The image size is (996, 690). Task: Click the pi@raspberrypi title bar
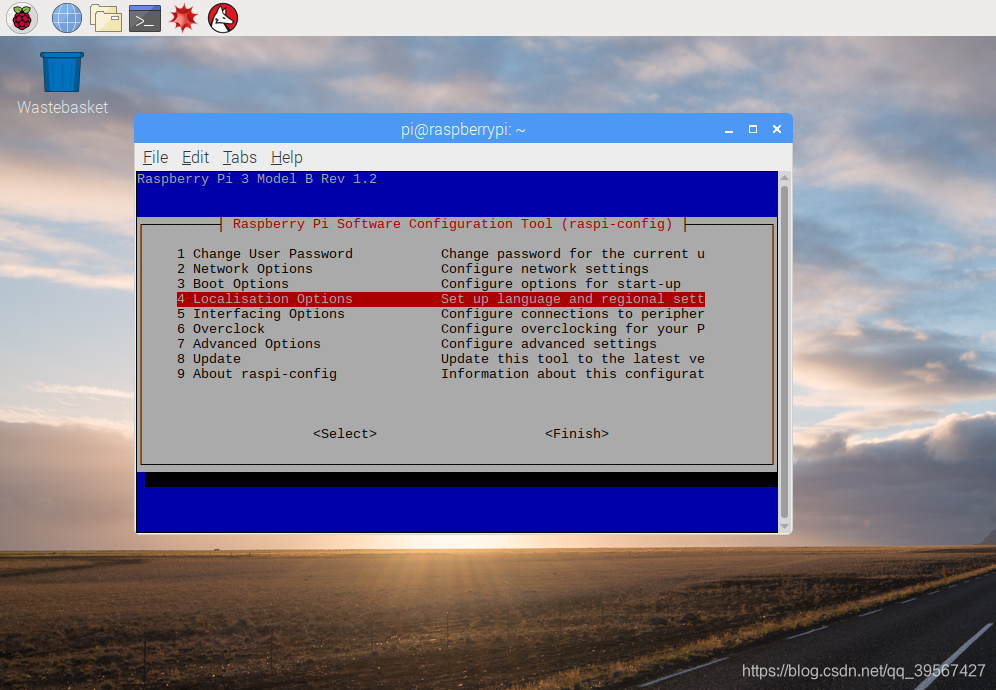[x=463, y=130]
